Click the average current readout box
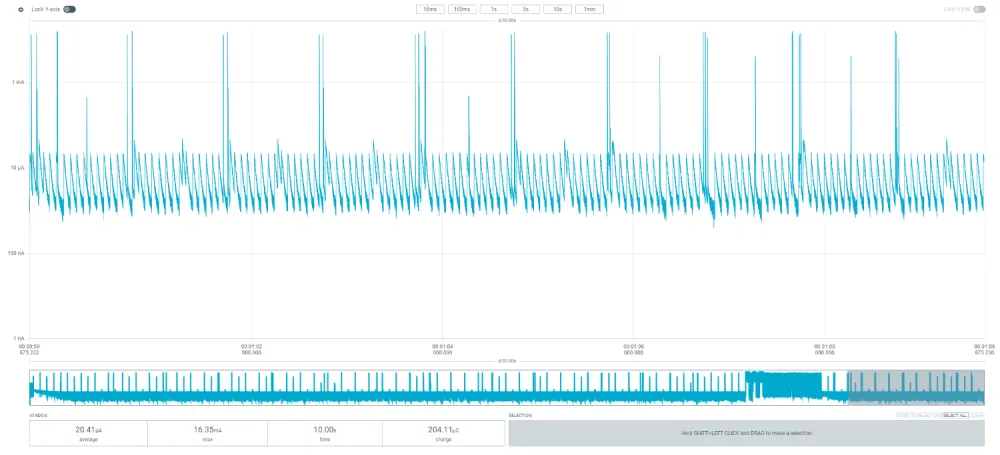Image resolution: width=1000 pixels, height=455 pixels. 88,433
